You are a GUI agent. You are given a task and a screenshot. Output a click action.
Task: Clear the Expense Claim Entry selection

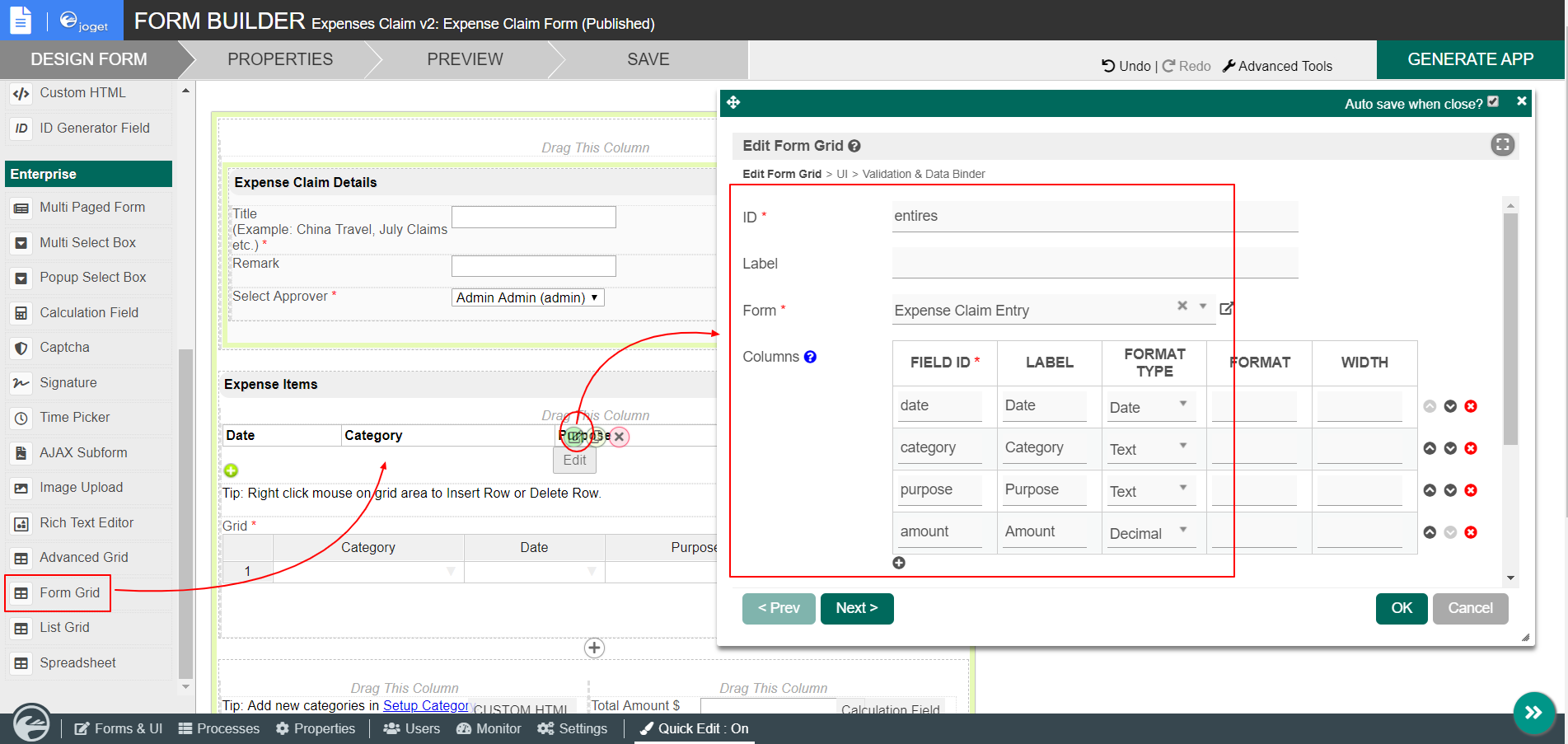(1182, 306)
